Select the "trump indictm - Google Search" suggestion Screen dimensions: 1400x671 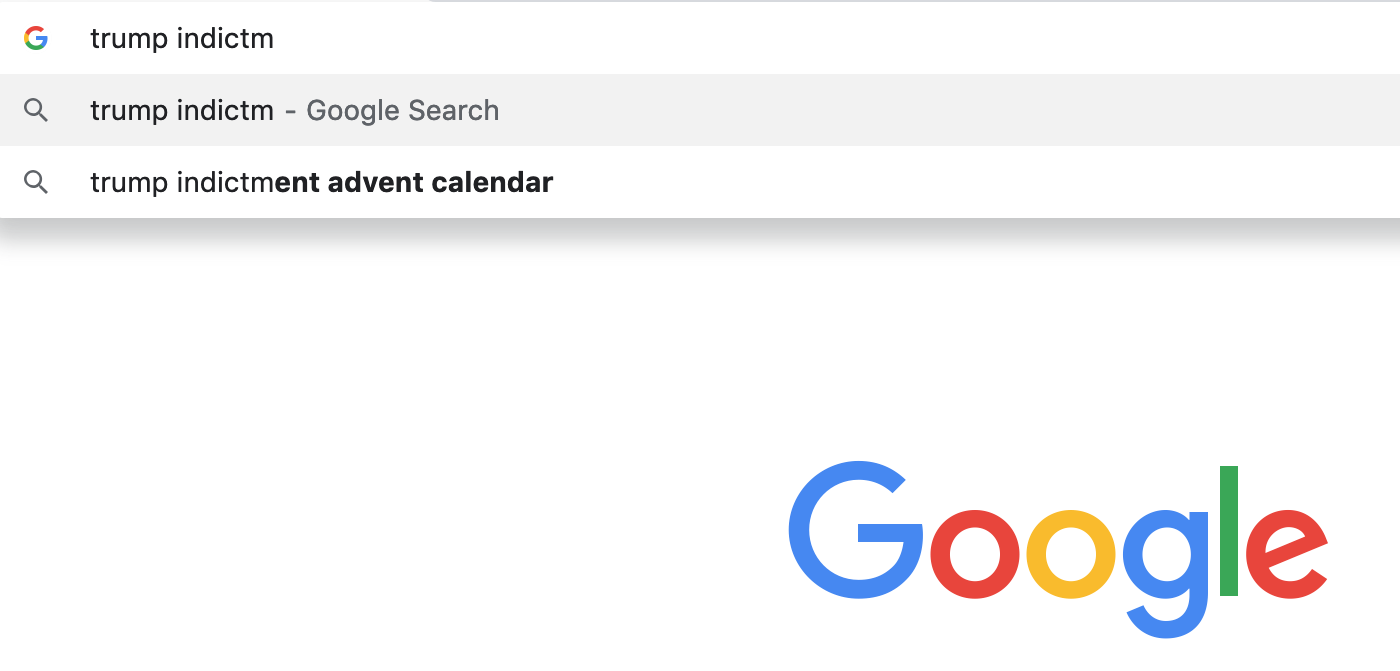click(x=700, y=110)
